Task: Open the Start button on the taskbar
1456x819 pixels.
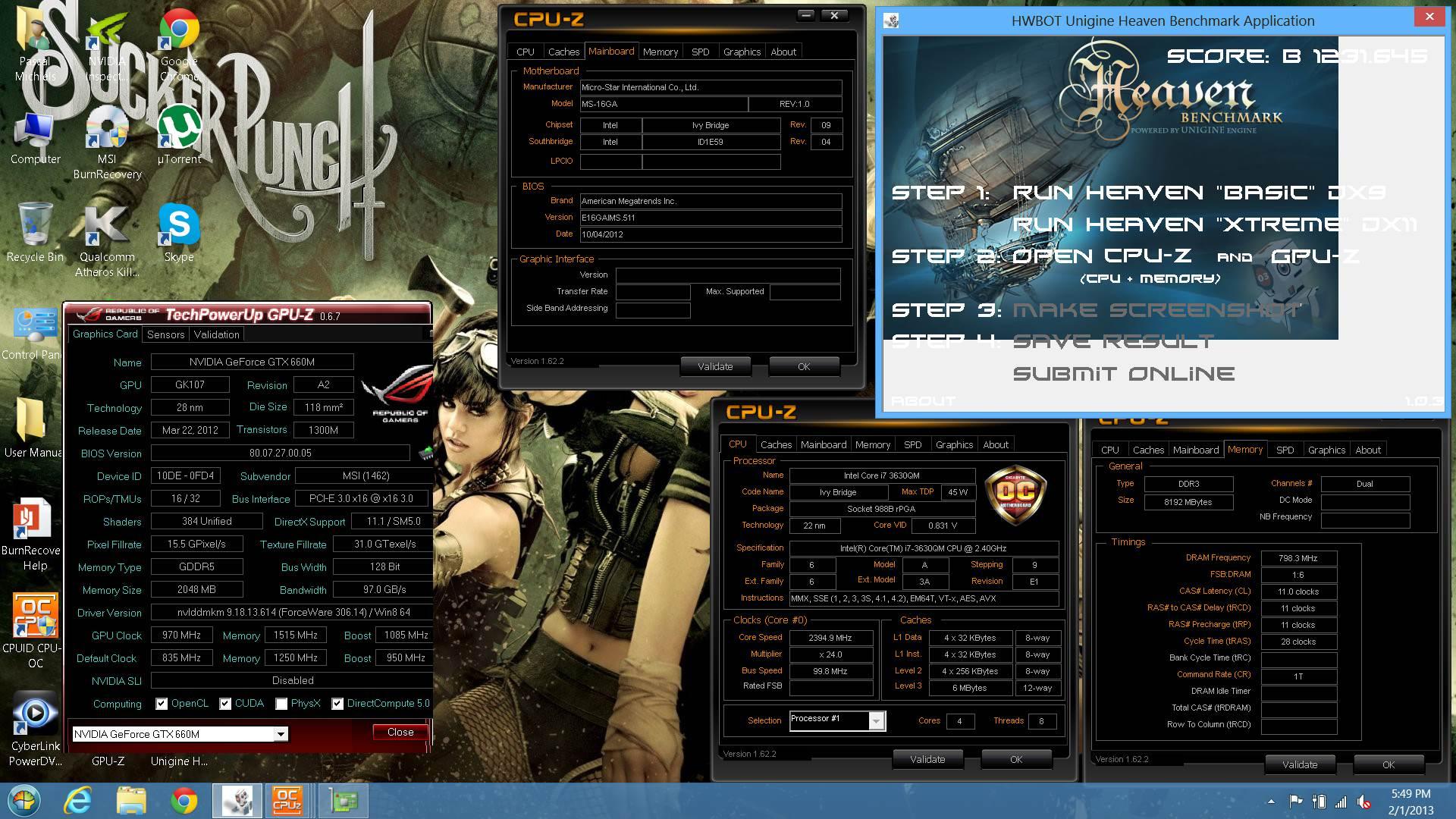Action: pyautogui.click(x=23, y=801)
